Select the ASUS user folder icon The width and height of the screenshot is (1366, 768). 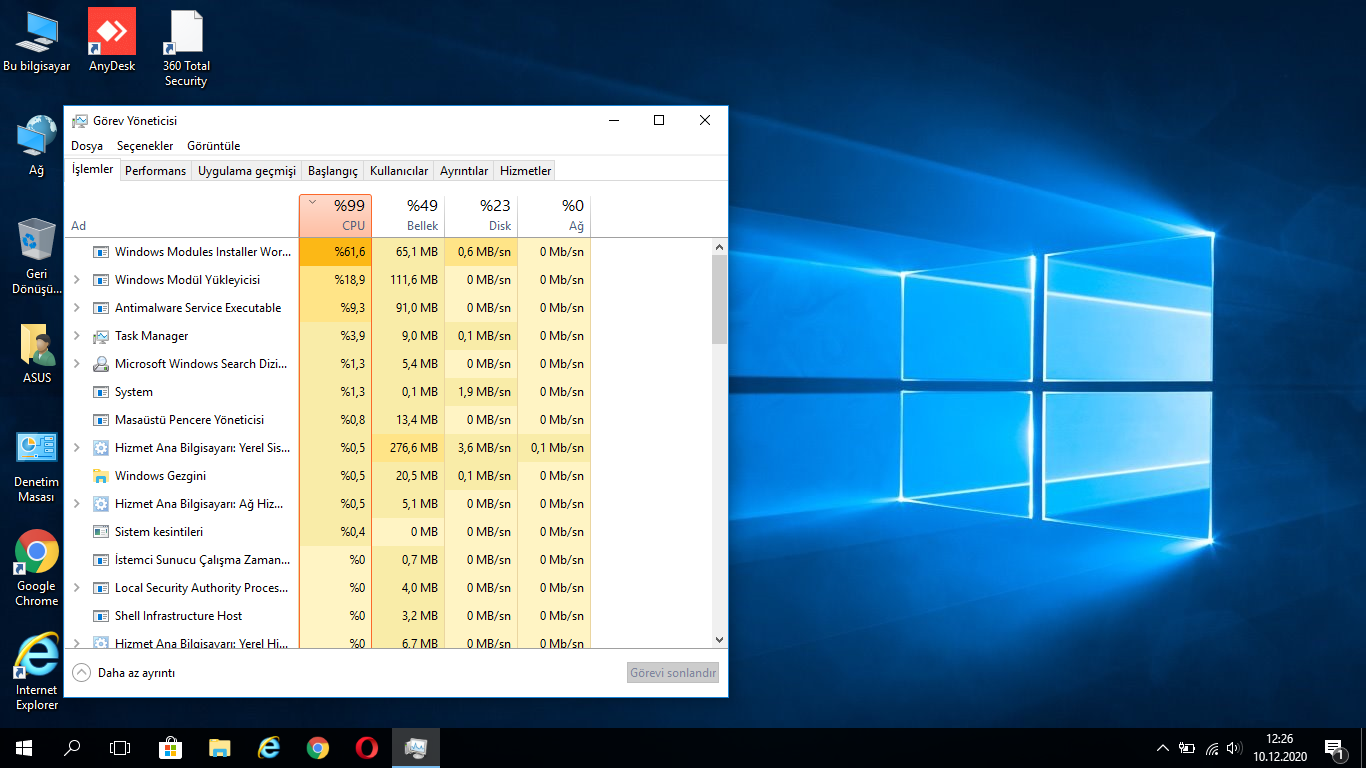pos(37,353)
